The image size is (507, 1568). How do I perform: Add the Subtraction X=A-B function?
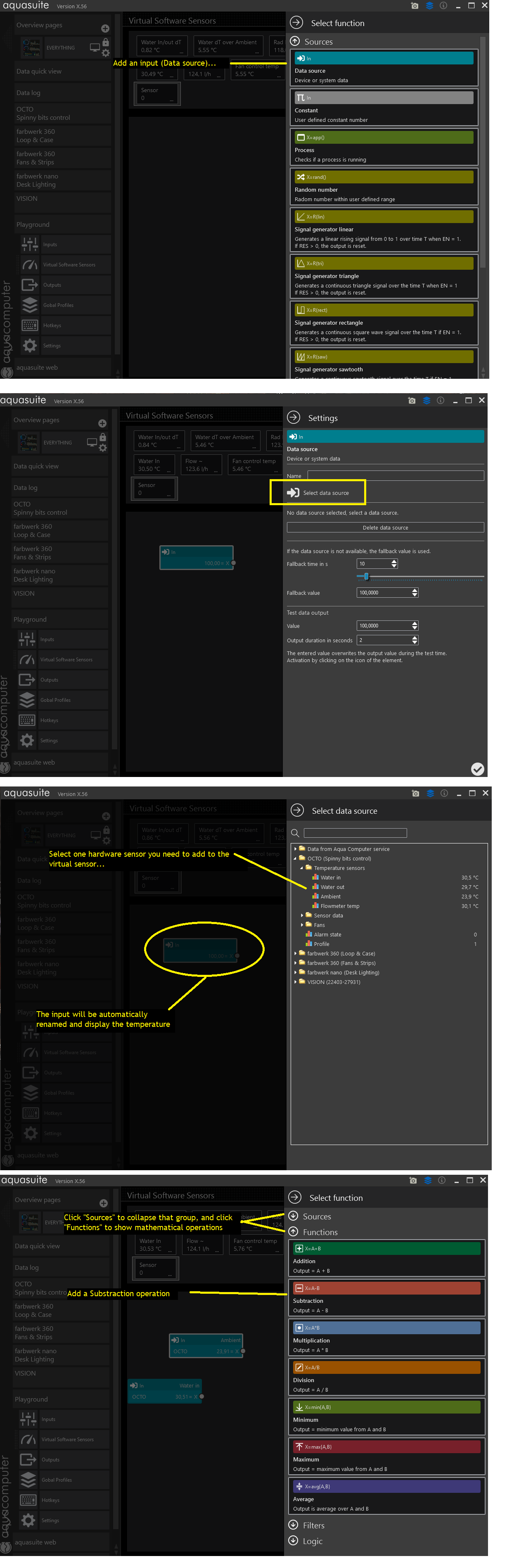tap(386, 1298)
